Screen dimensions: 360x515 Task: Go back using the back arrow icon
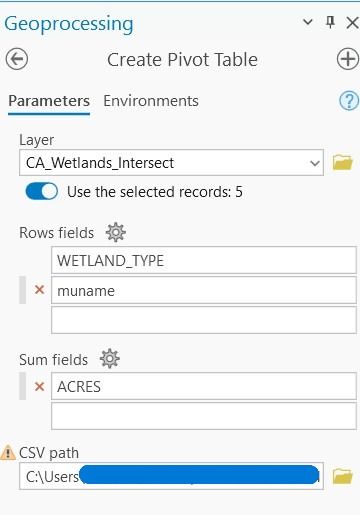17,59
